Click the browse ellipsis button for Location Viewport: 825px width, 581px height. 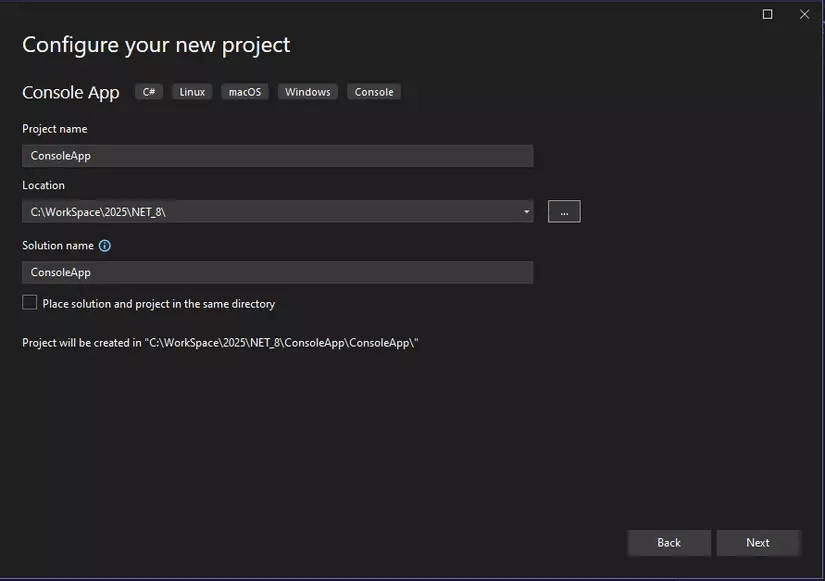point(564,211)
